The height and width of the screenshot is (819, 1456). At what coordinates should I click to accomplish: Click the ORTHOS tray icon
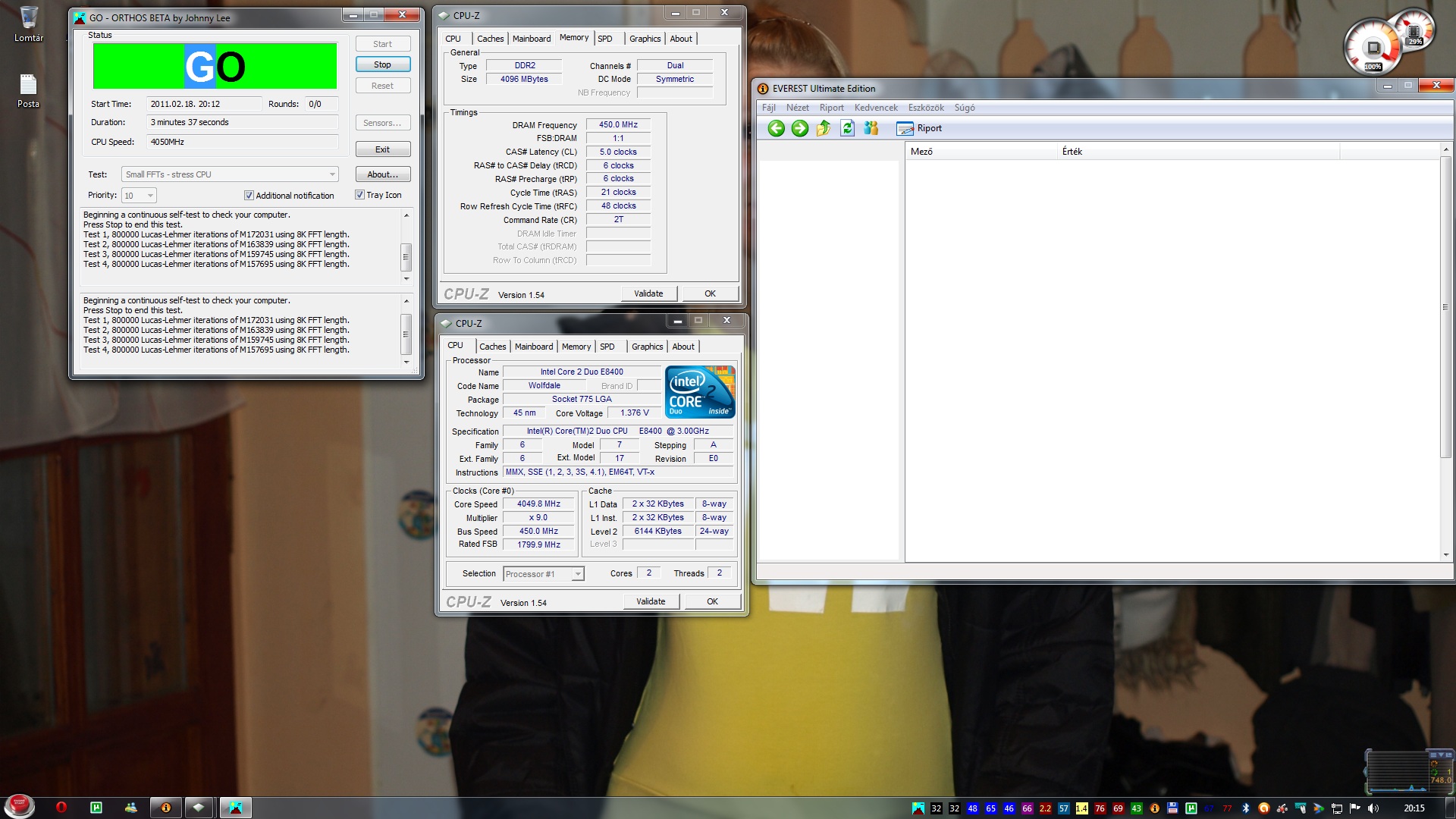point(918,808)
